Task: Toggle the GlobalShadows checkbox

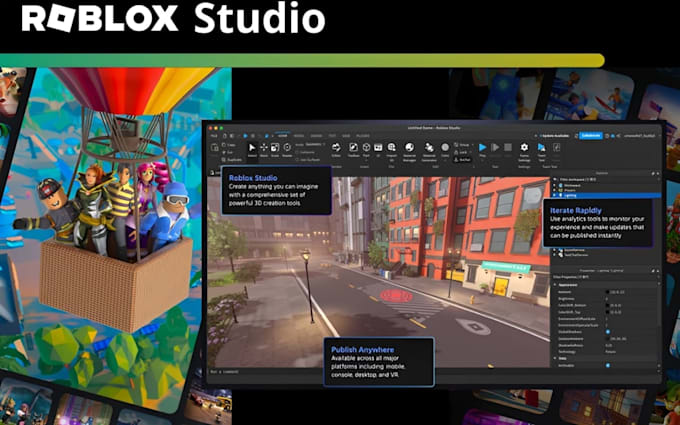Action: 608,332
